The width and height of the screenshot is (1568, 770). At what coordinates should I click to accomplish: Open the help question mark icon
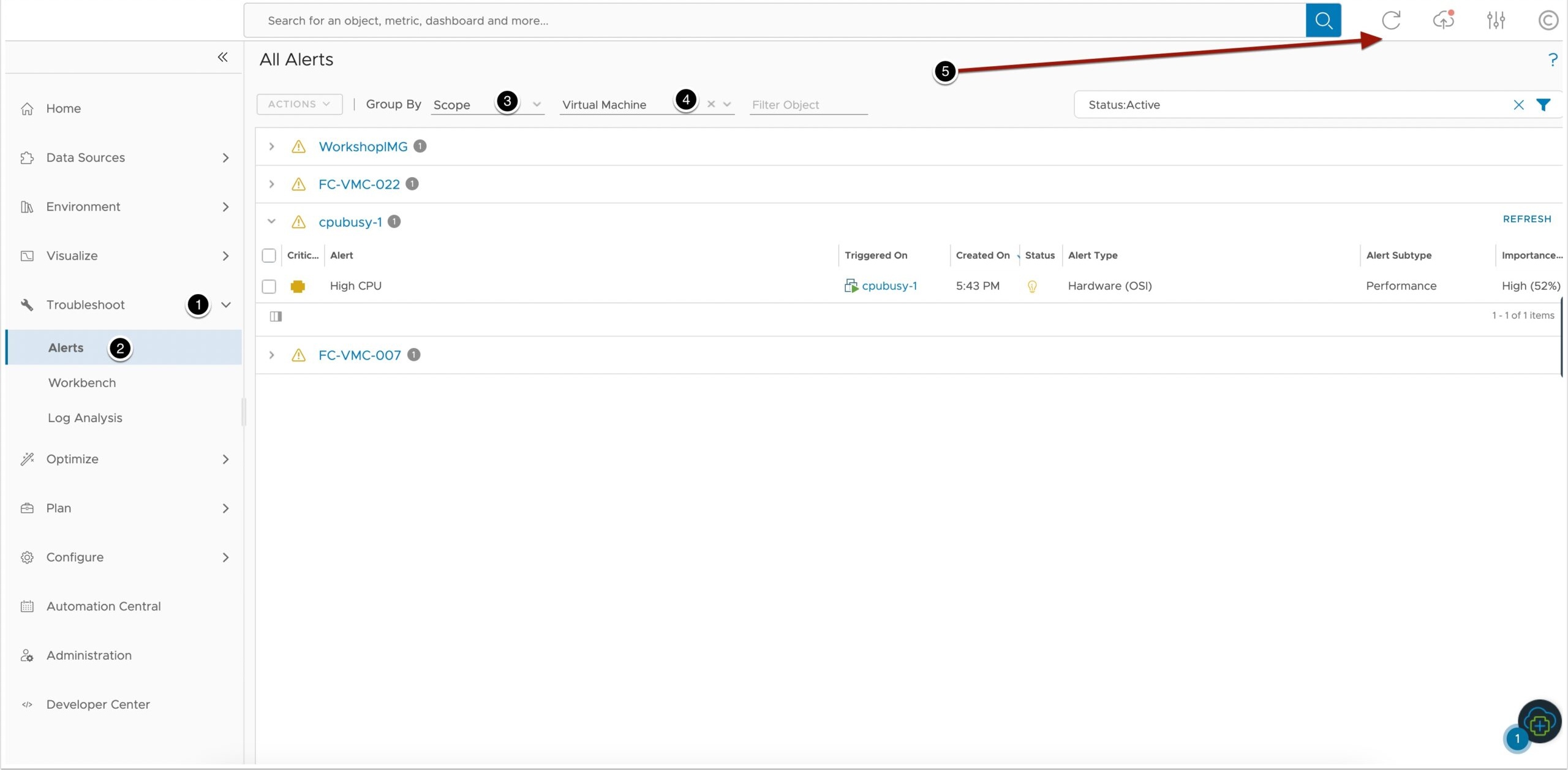(1552, 59)
